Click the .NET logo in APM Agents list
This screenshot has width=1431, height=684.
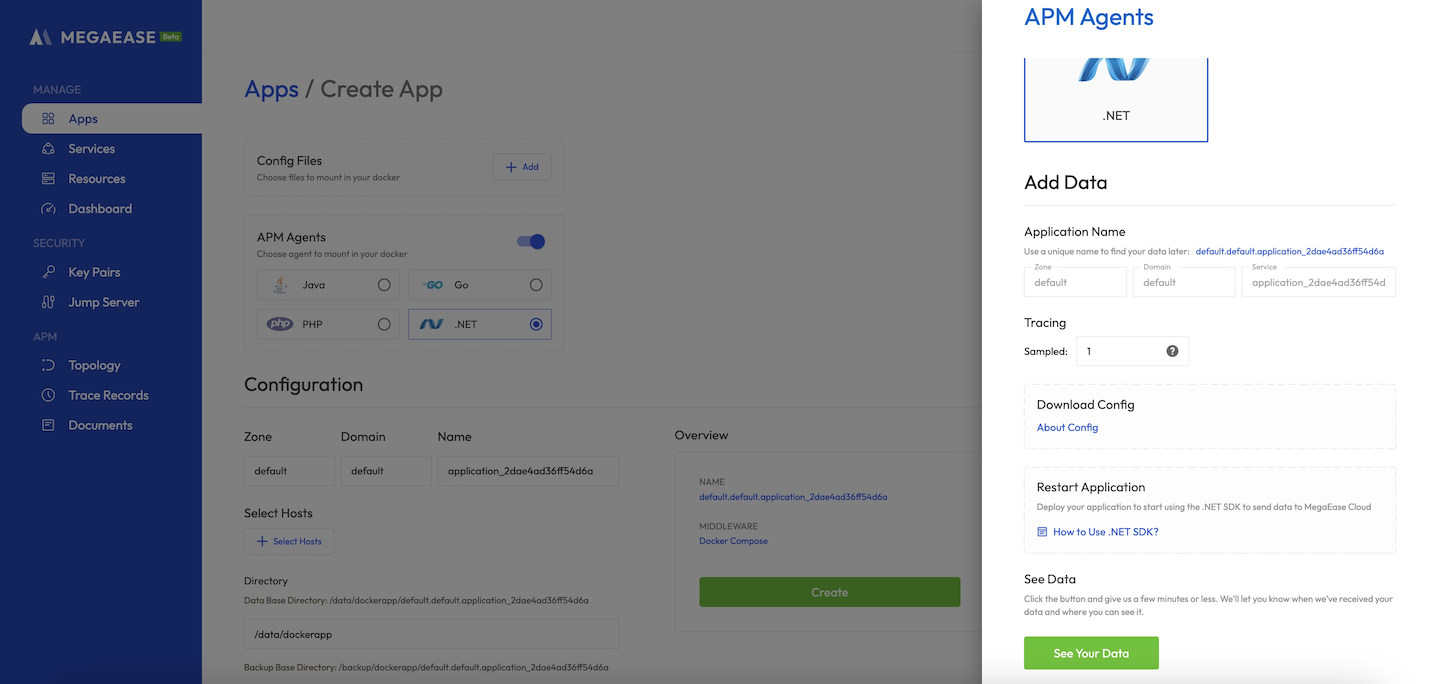coord(432,324)
